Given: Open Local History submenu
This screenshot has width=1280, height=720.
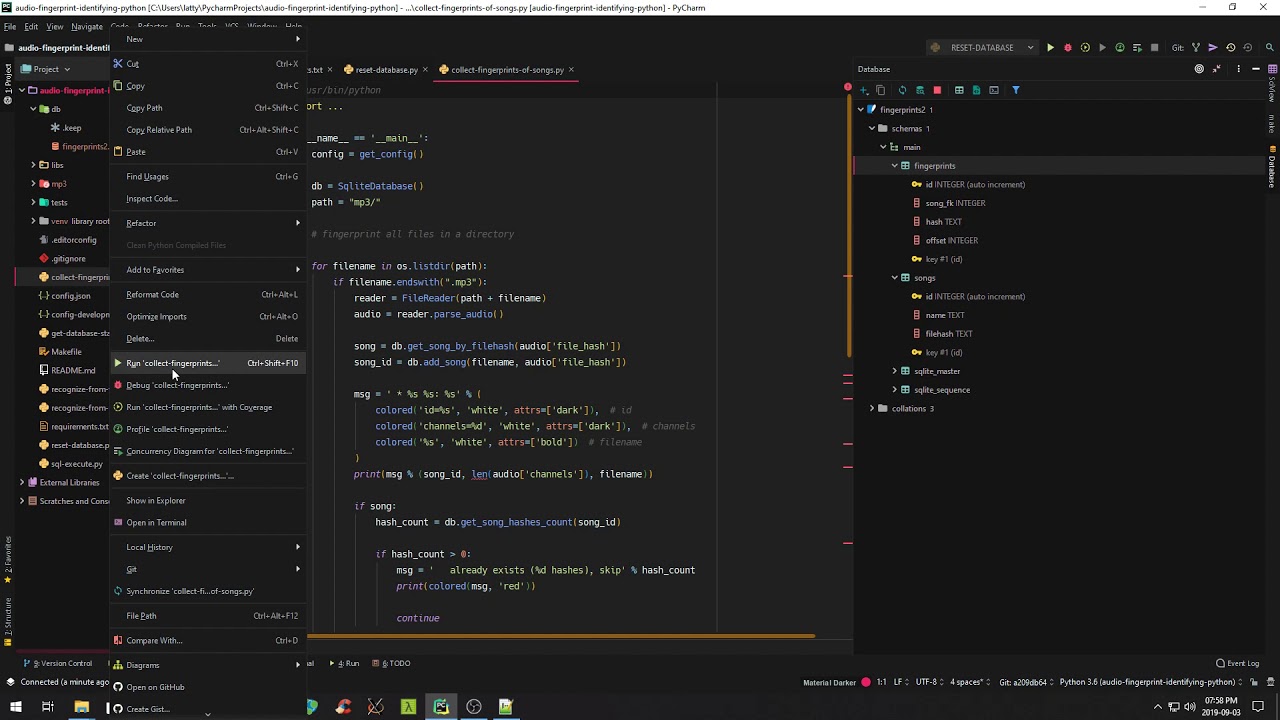Looking at the screenshot, I should tap(207, 547).
